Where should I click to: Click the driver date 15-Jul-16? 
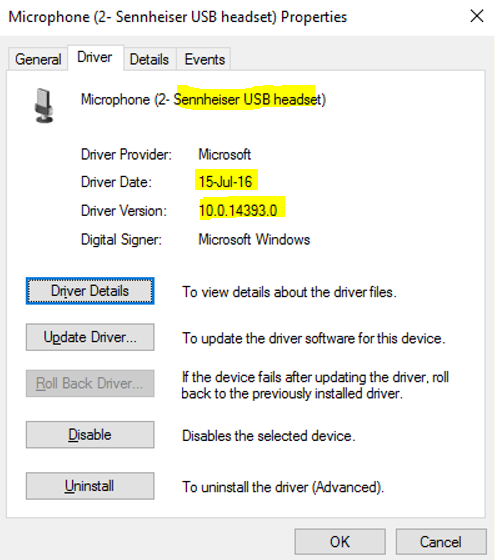(226, 182)
